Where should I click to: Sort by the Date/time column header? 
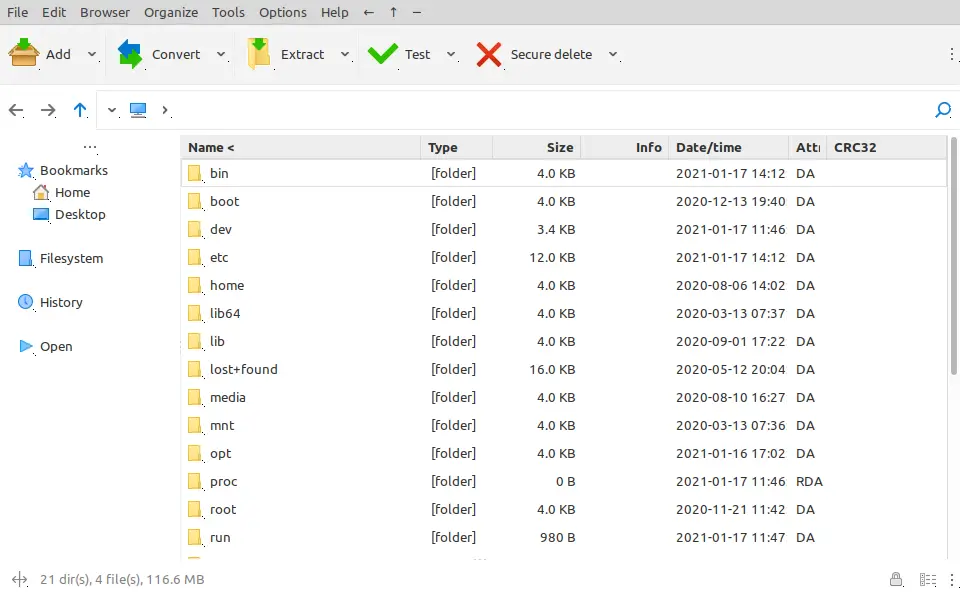click(708, 147)
